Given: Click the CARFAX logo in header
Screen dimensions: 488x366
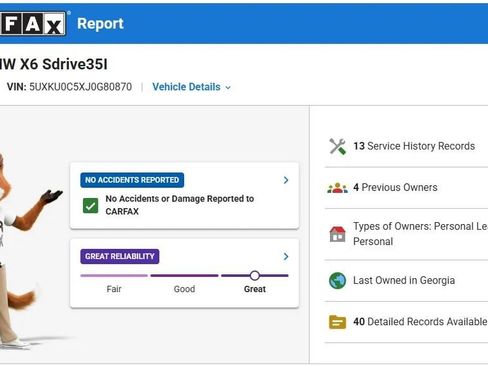Looking at the screenshot, I should point(33,24).
